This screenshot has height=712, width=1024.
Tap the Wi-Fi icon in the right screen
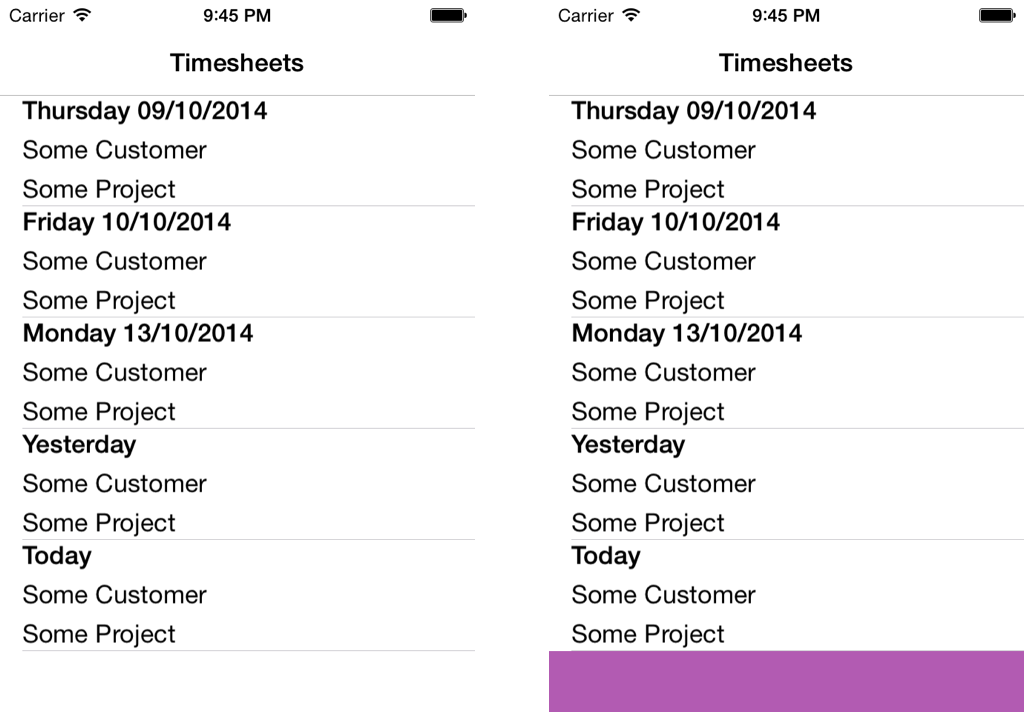(631, 15)
